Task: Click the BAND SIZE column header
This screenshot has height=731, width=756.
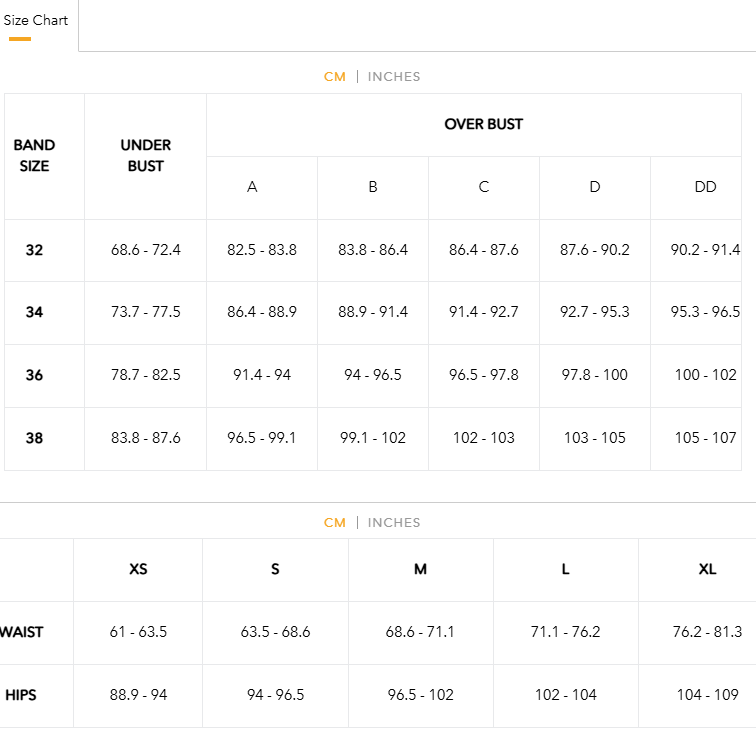Action: click(x=34, y=155)
